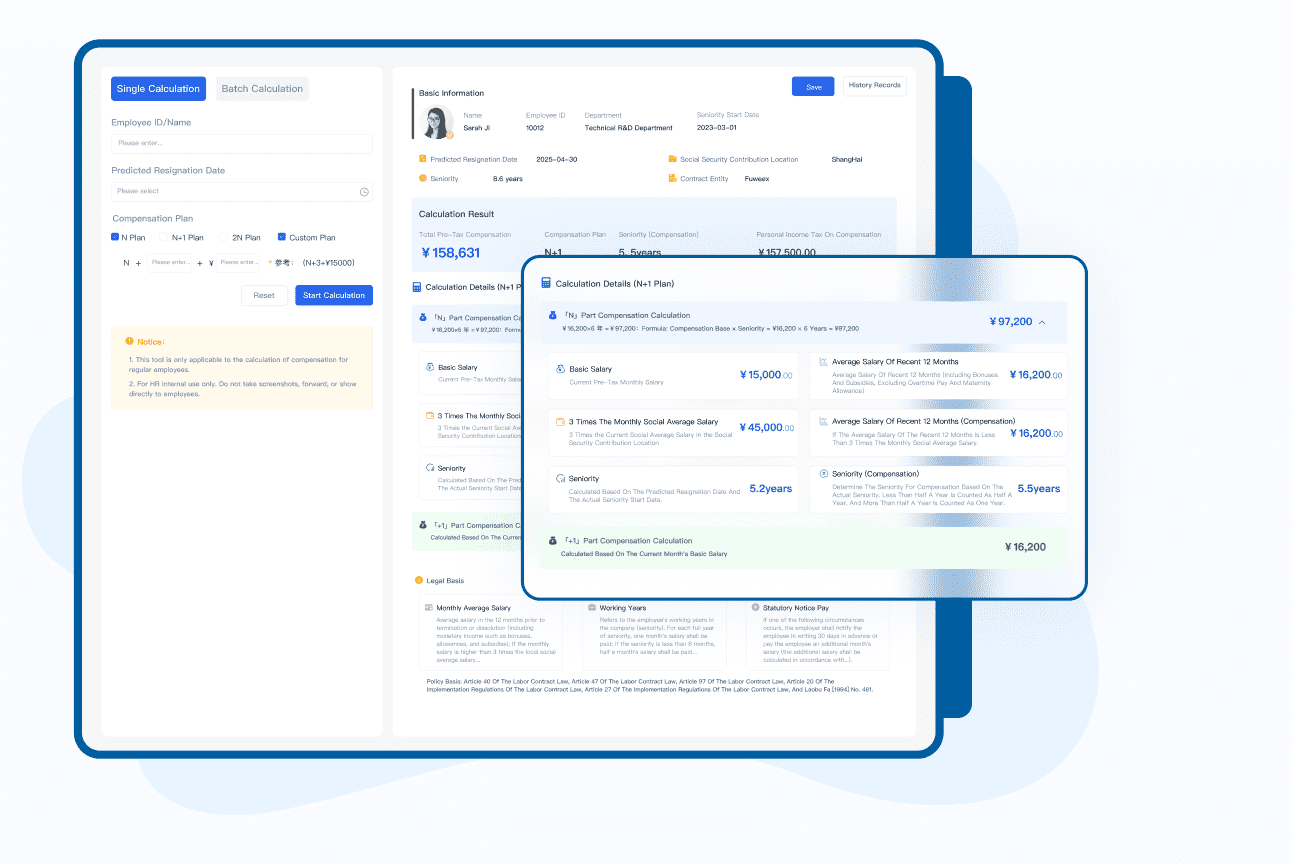Click the chart icon beside Average Salary Of Recent 12 Months

(x=823, y=362)
